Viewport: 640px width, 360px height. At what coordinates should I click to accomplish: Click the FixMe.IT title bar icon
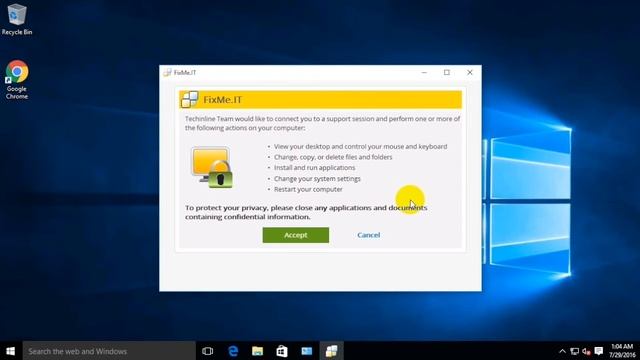pos(167,72)
